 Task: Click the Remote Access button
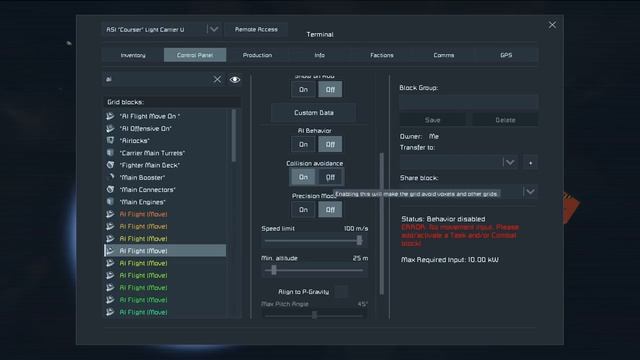[256, 29]
